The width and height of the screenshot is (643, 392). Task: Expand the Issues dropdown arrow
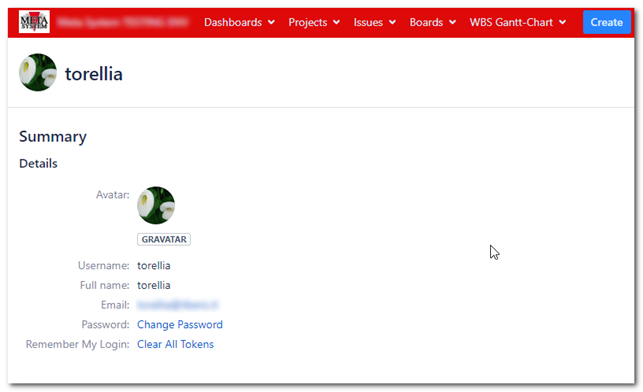click(x=392, y=22)
